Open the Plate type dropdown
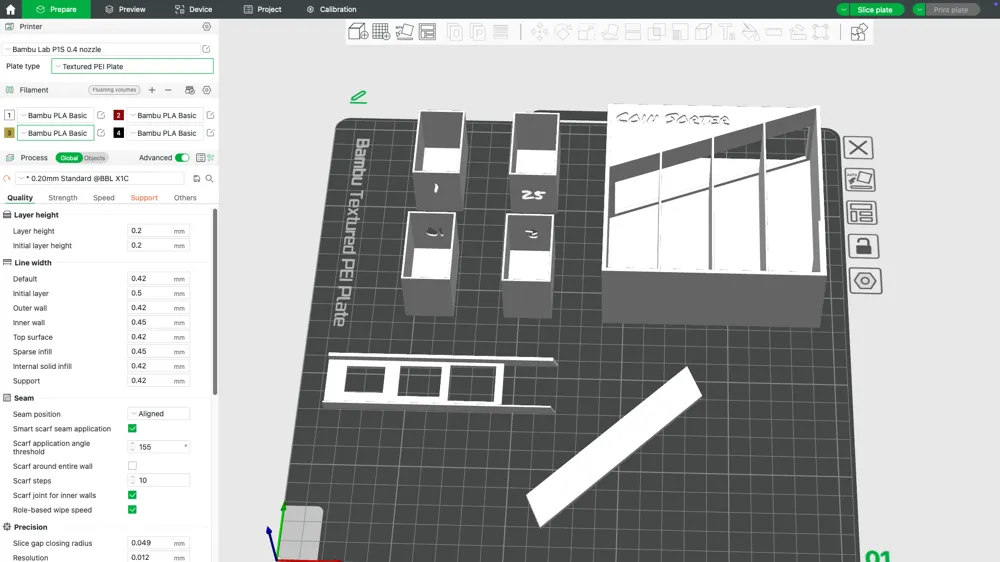This screenshot has height=562, width=1000. pyautogui.click(x=132, y=67)
